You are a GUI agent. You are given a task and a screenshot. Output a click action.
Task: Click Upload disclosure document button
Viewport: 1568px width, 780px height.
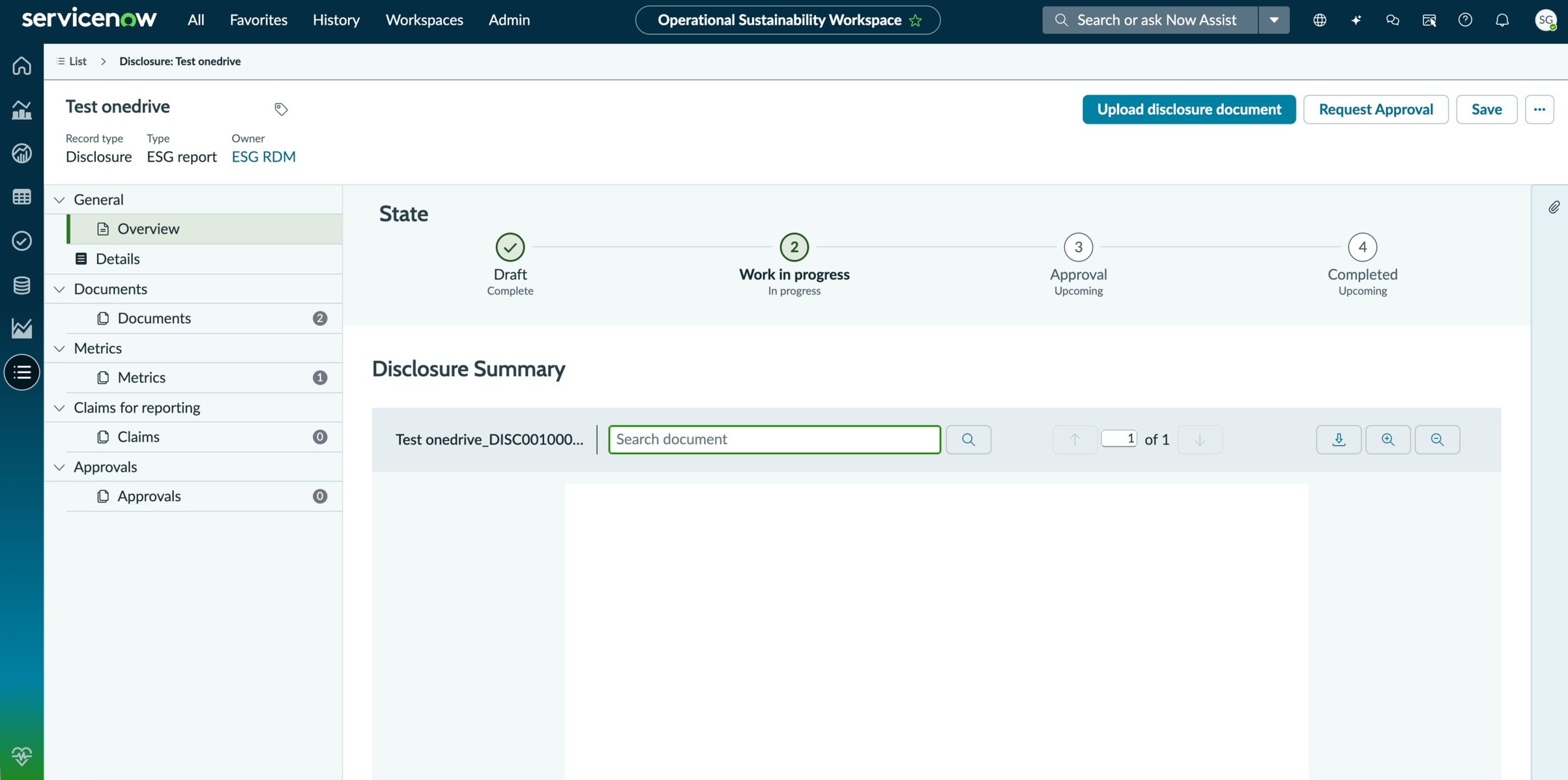point(1189,109)
